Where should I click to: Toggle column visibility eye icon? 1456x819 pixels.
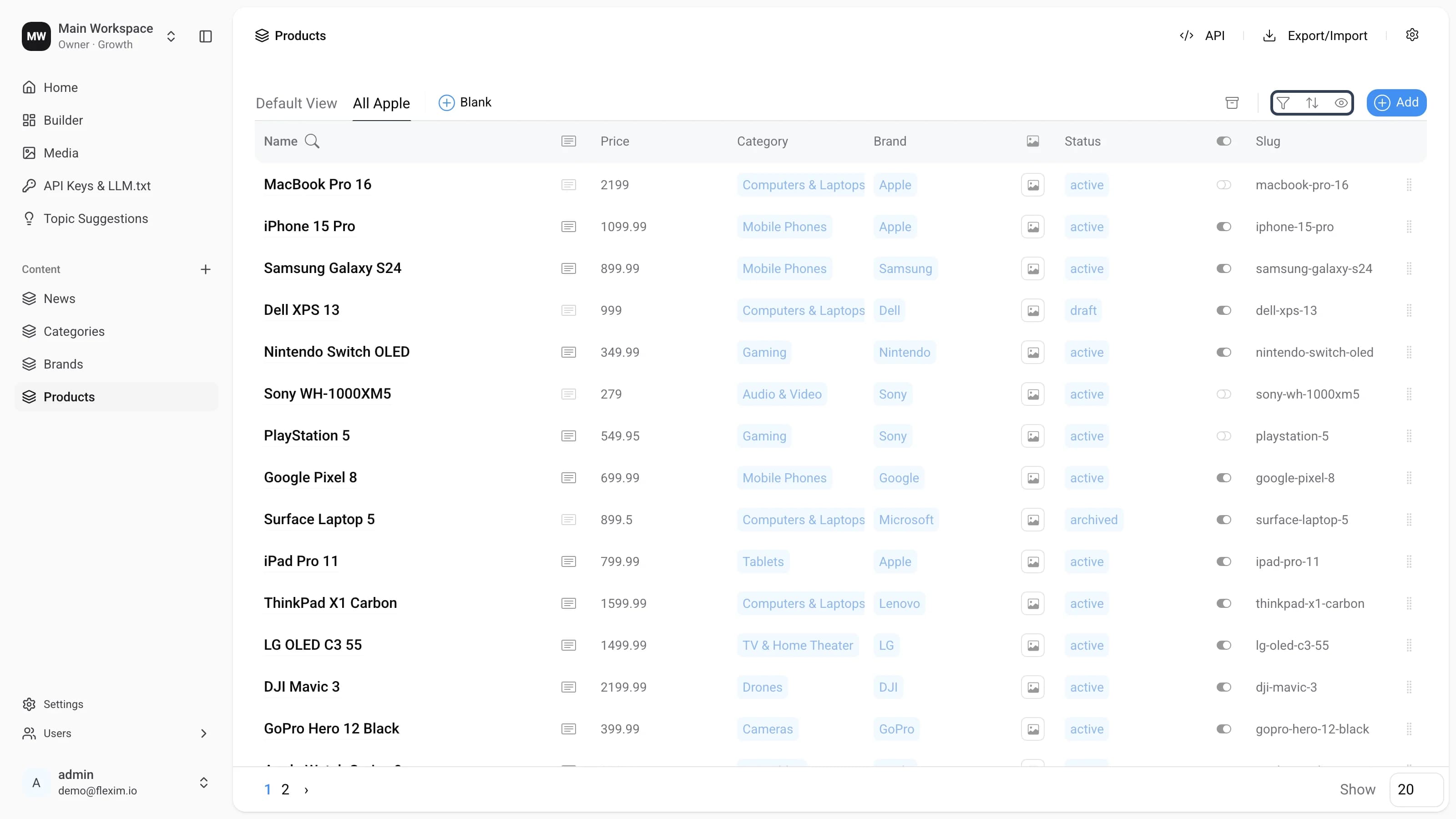click(x=1341, y=103)
